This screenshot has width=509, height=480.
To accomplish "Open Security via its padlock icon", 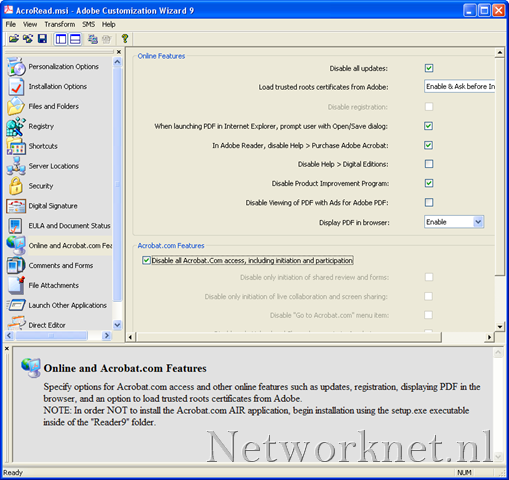I will pyautogui.click(x=16, y=186).
